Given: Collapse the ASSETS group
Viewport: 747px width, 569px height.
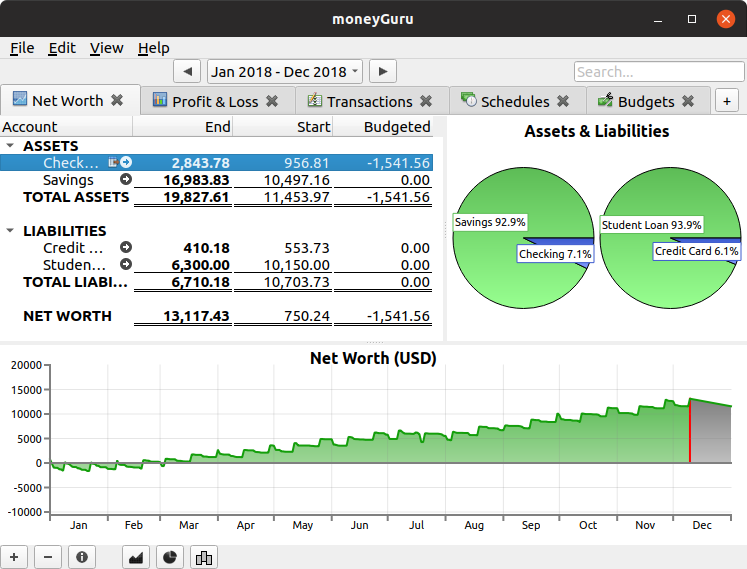Looking at the screenshot, I should (x=10, y=145).
